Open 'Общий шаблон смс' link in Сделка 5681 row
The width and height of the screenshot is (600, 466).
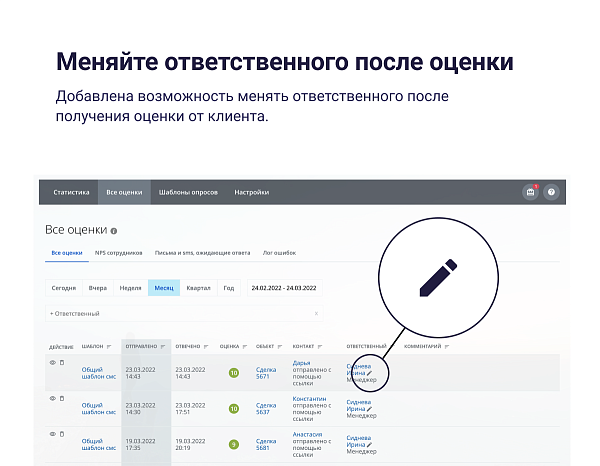tap(99, 445)
